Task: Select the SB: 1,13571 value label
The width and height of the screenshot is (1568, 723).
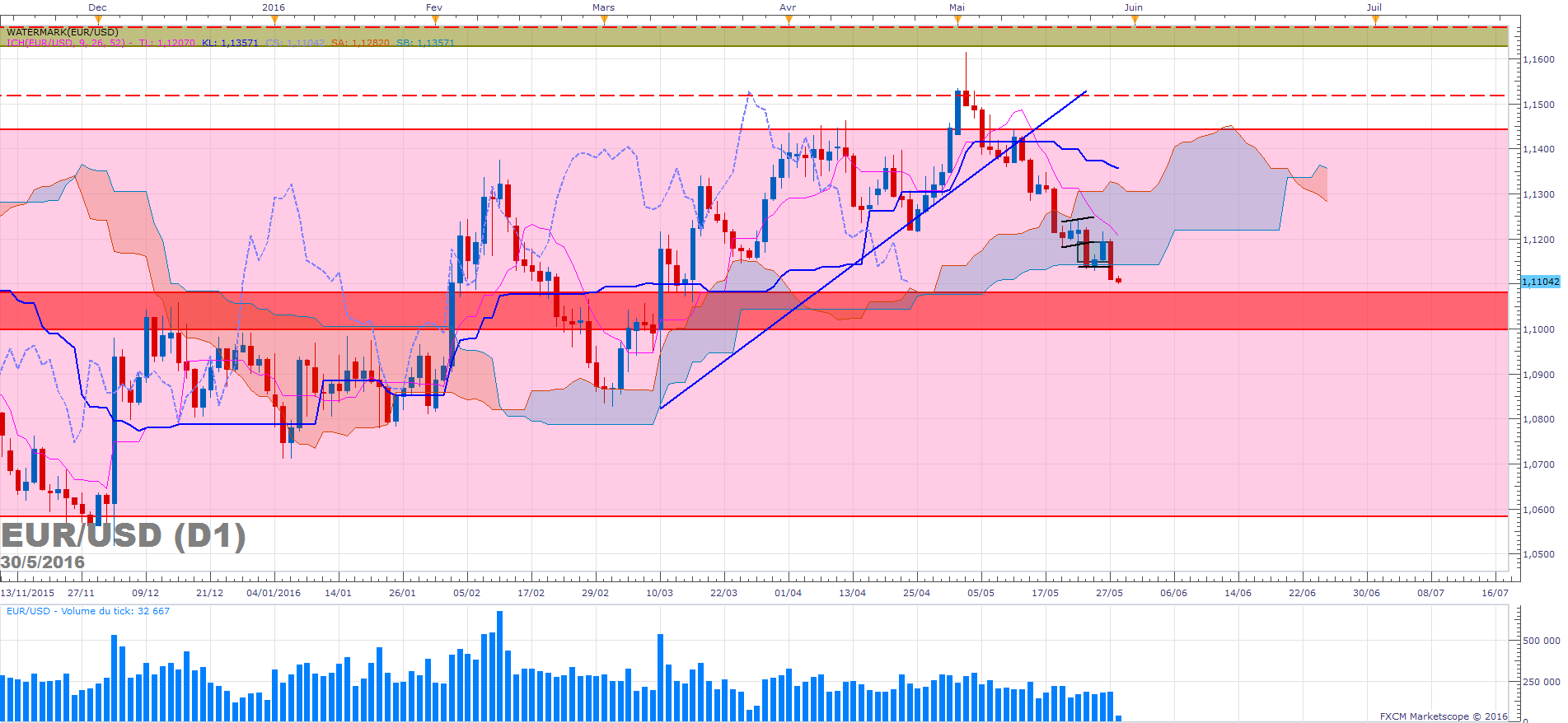Action: pos(425,43)
